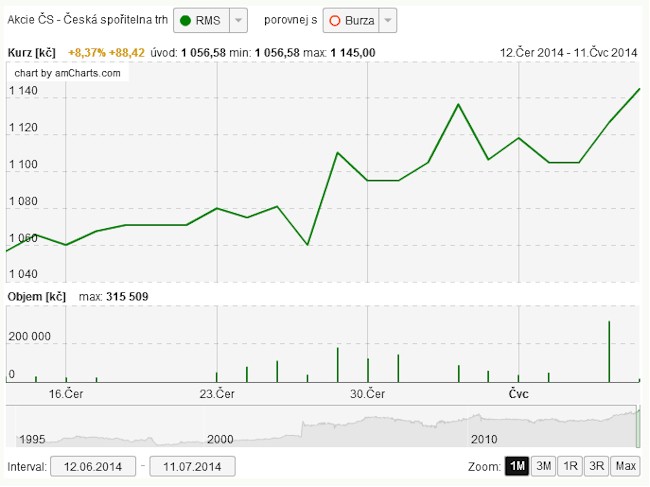Click the 2000 area of the history scrollbar

pyautogui.click(x=220, y=439)
